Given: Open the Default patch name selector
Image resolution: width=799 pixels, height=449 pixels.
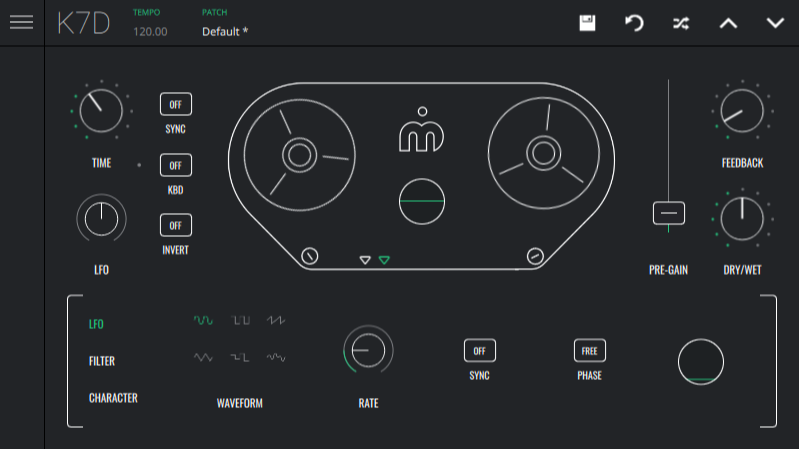Looking at the screenshot, I should tap(225, 32).
